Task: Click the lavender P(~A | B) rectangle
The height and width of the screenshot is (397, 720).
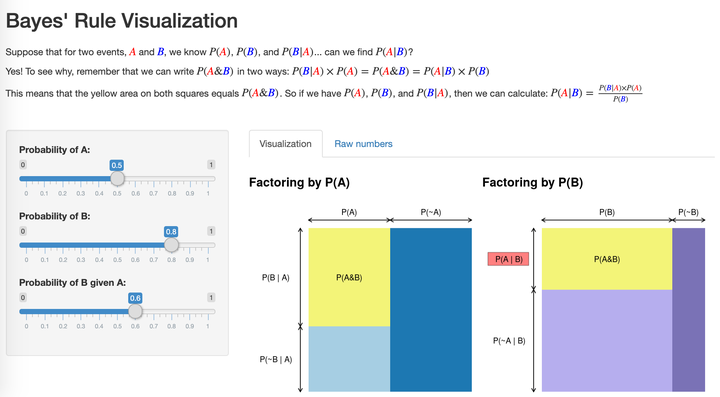Action: point(607,341)
